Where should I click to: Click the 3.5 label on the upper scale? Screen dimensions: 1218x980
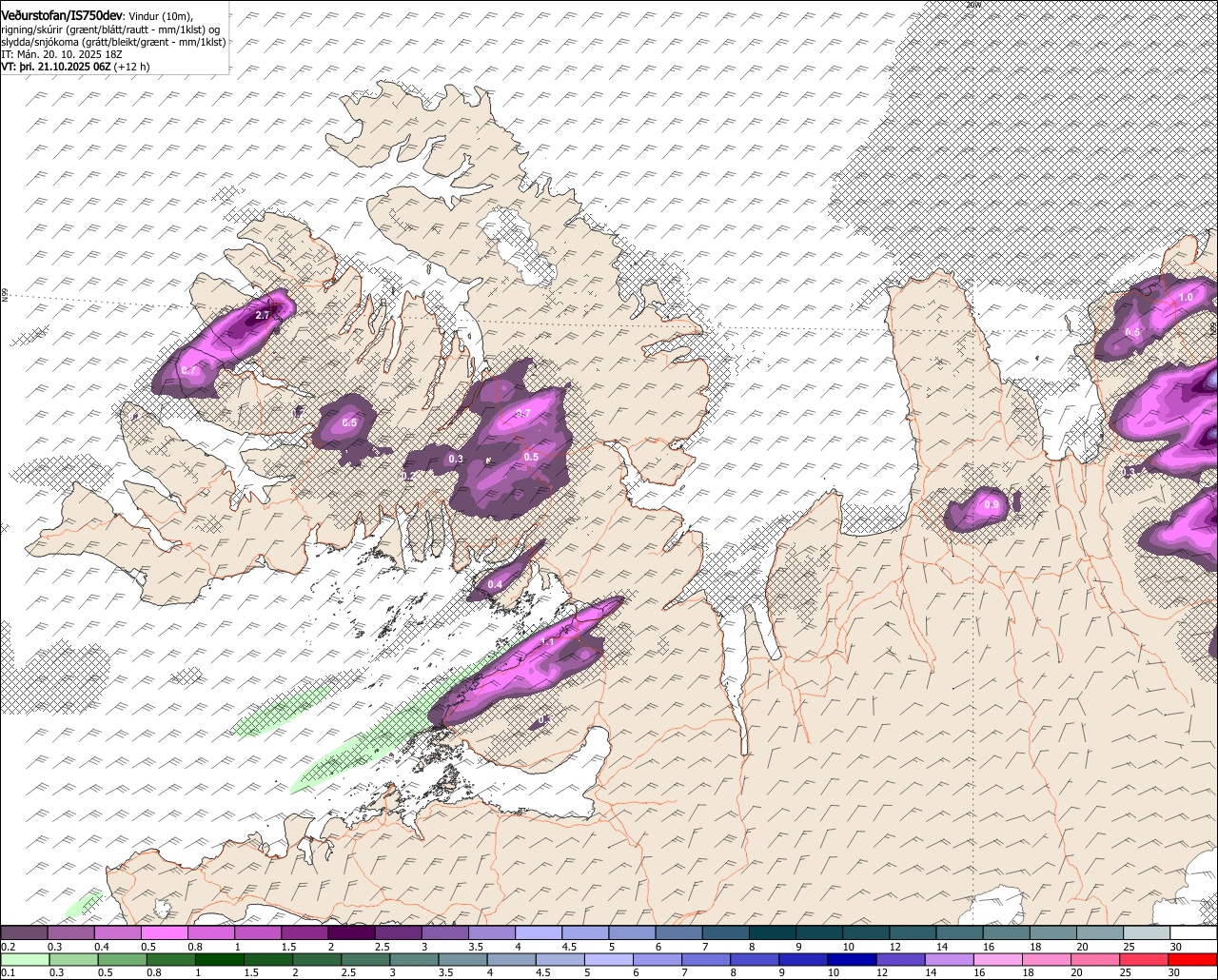(475, 947)
